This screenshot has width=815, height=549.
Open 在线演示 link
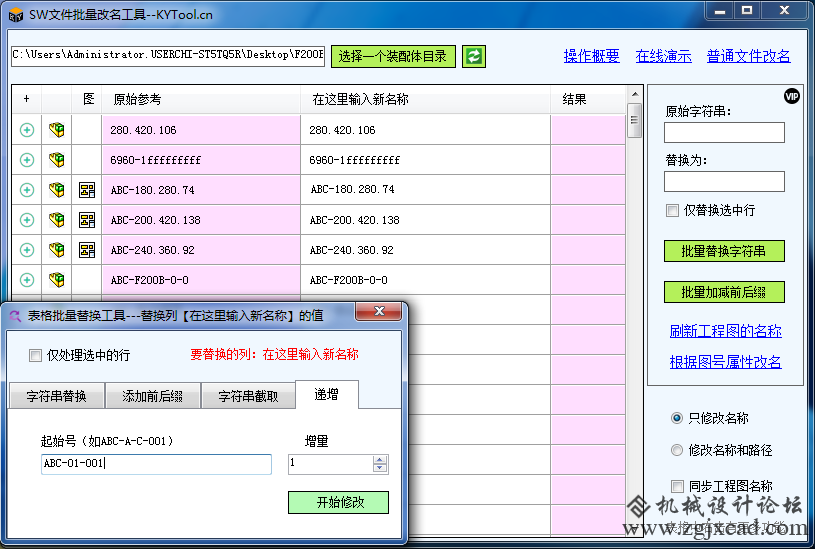click(x=663, y=56)
